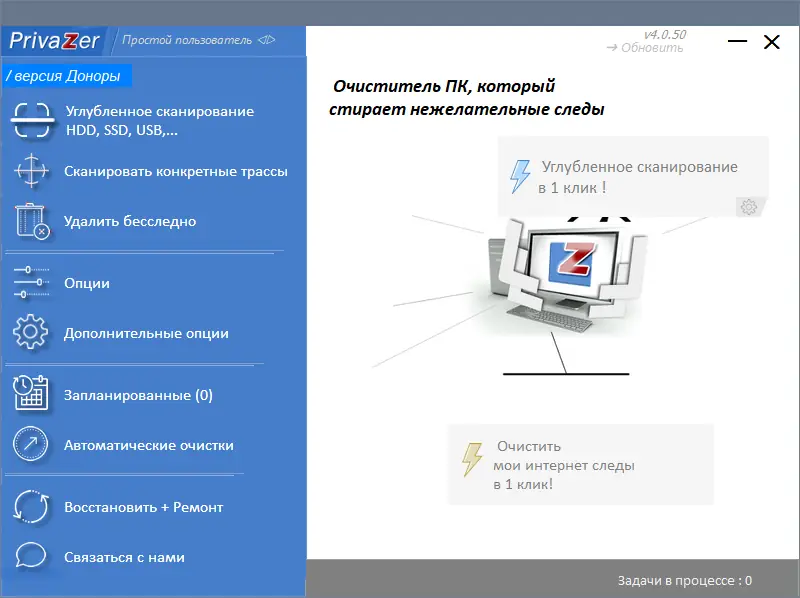
Task: Click the delete without trace trash icon
Action: coord(30,221)
